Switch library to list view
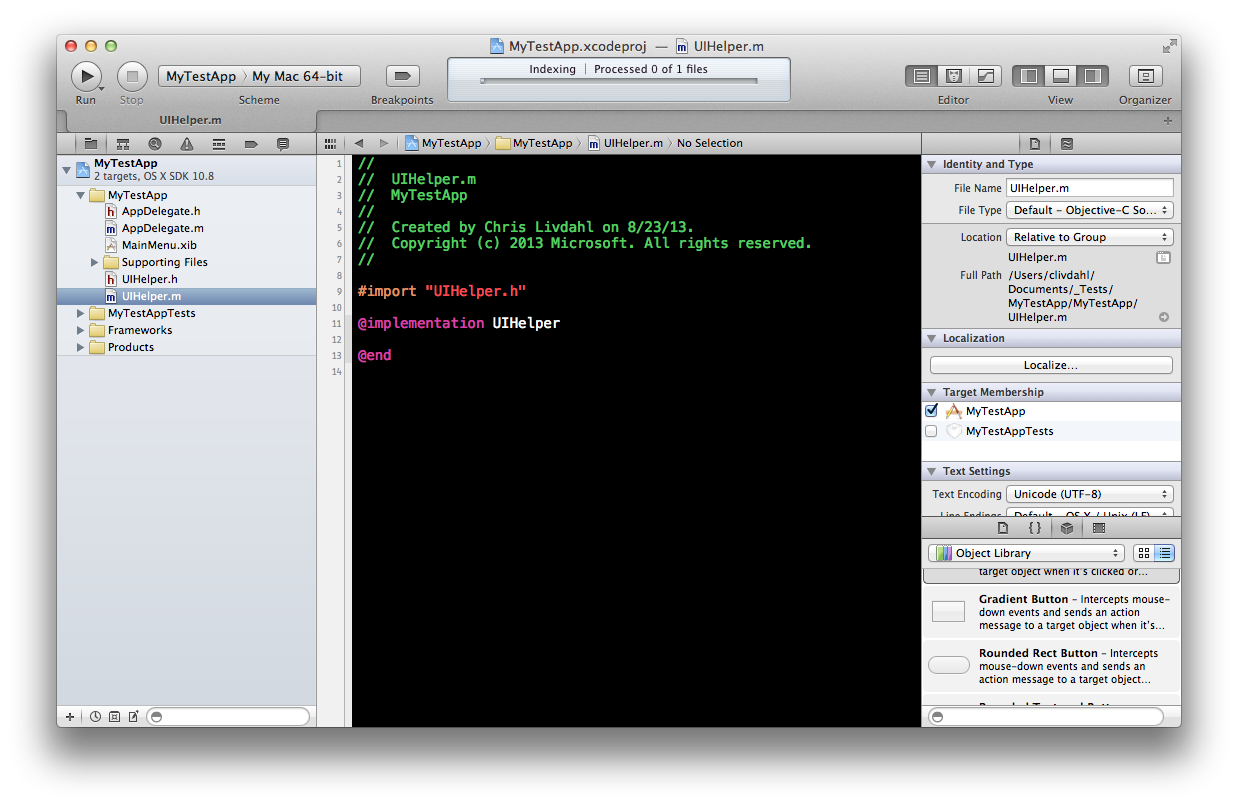This screenshot has height=806, width=1238. [1165, 553]
